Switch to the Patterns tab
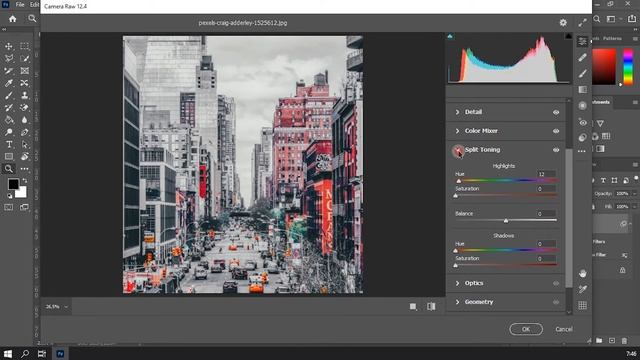Screen dimensions: 640x360 point(612,38)
